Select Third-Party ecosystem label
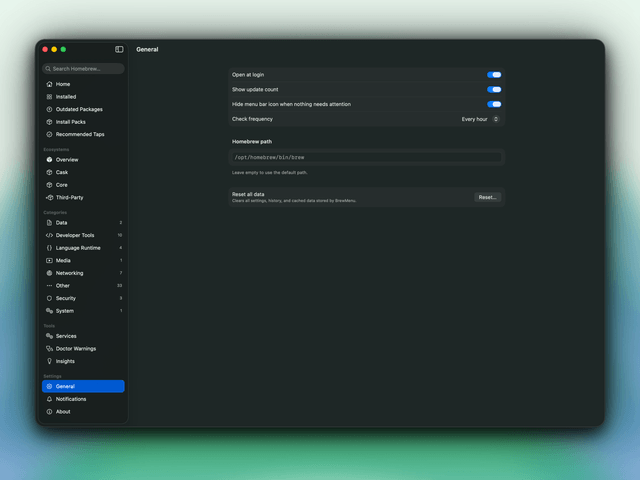Viewport: 640px width, 480px height. [x=69, y=198]
